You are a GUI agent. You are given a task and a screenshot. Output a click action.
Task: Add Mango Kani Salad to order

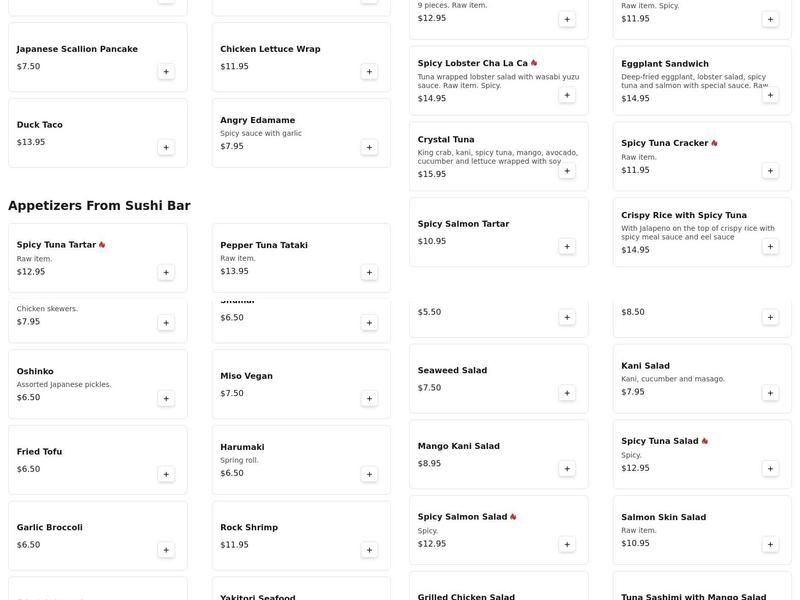point(567,468)
